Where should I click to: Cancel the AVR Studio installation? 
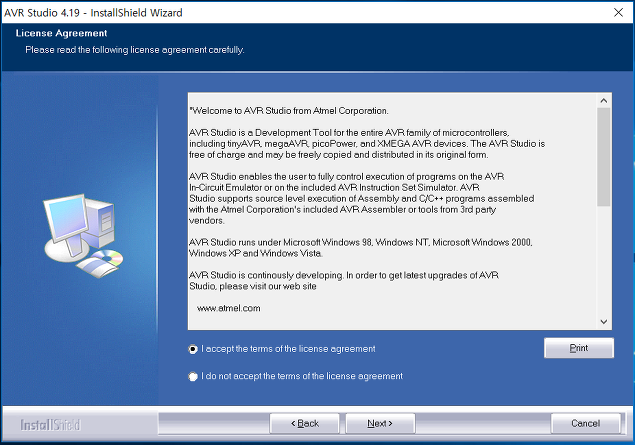coord(585,424)
